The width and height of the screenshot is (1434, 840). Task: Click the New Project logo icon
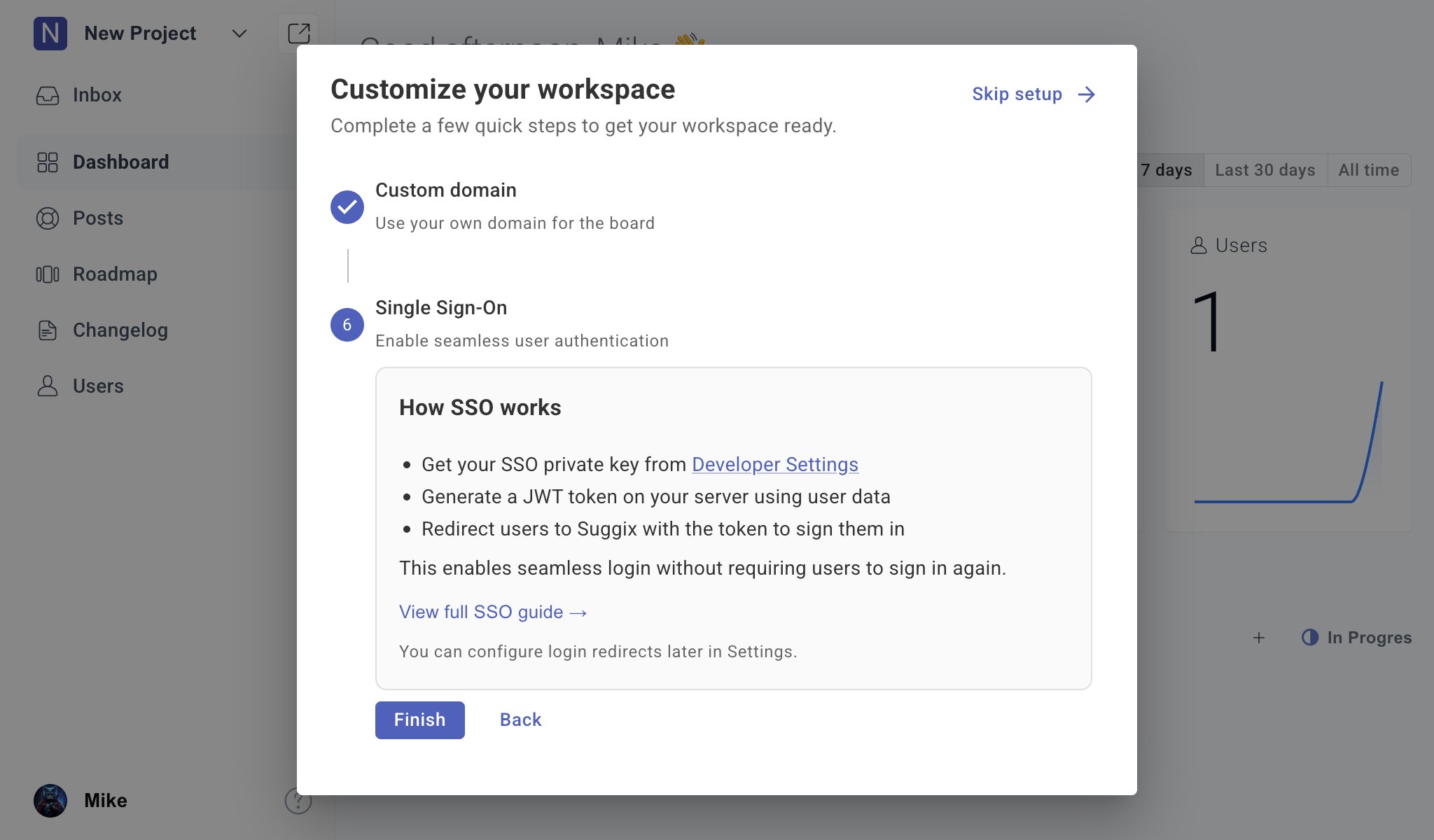tap(50, 34)
